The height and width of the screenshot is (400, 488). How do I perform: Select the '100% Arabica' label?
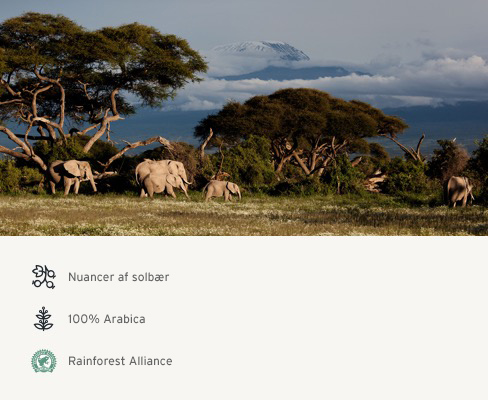(x=107, y=319)
